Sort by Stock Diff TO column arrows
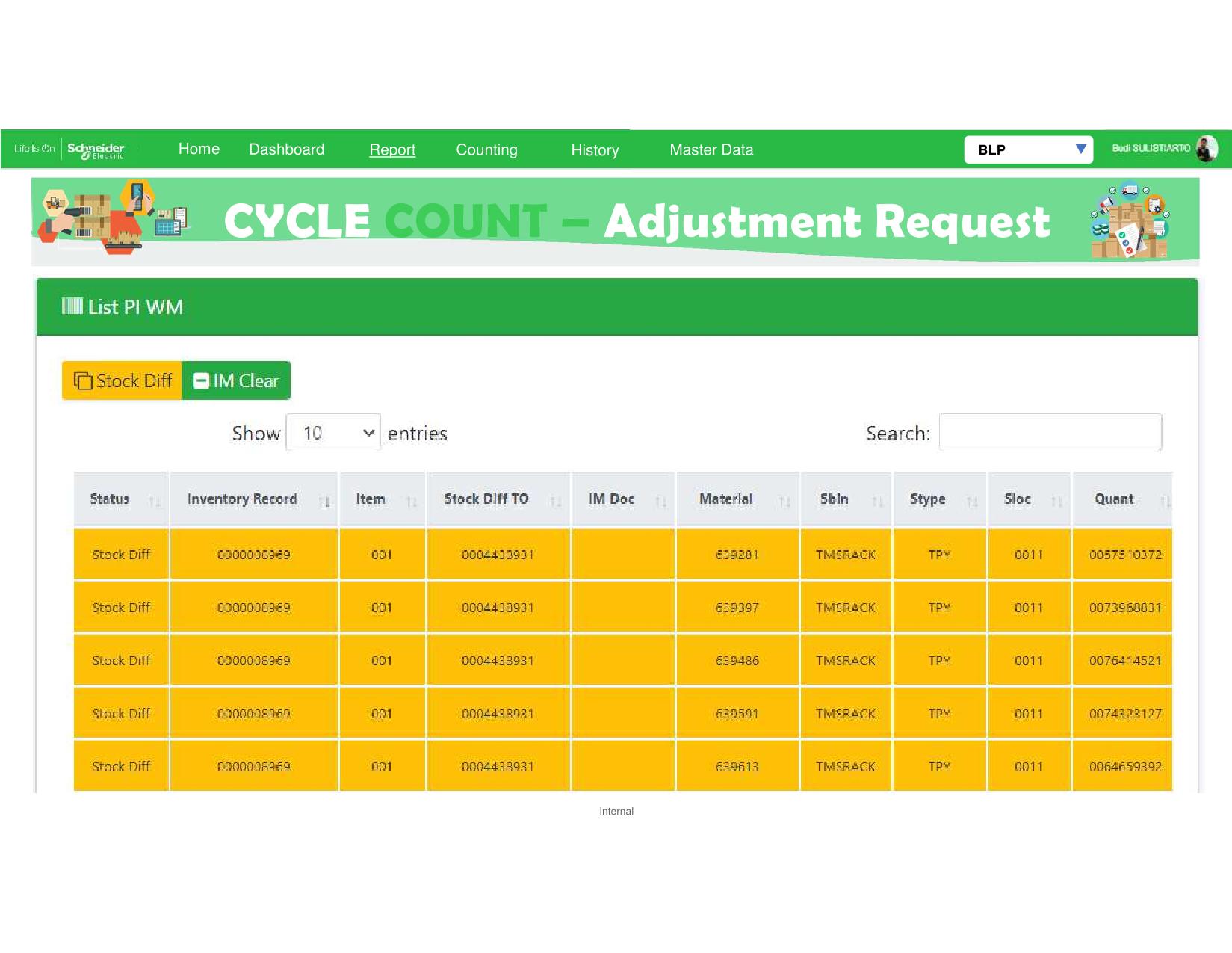The image size is (1232, 953). click(555, 502)
